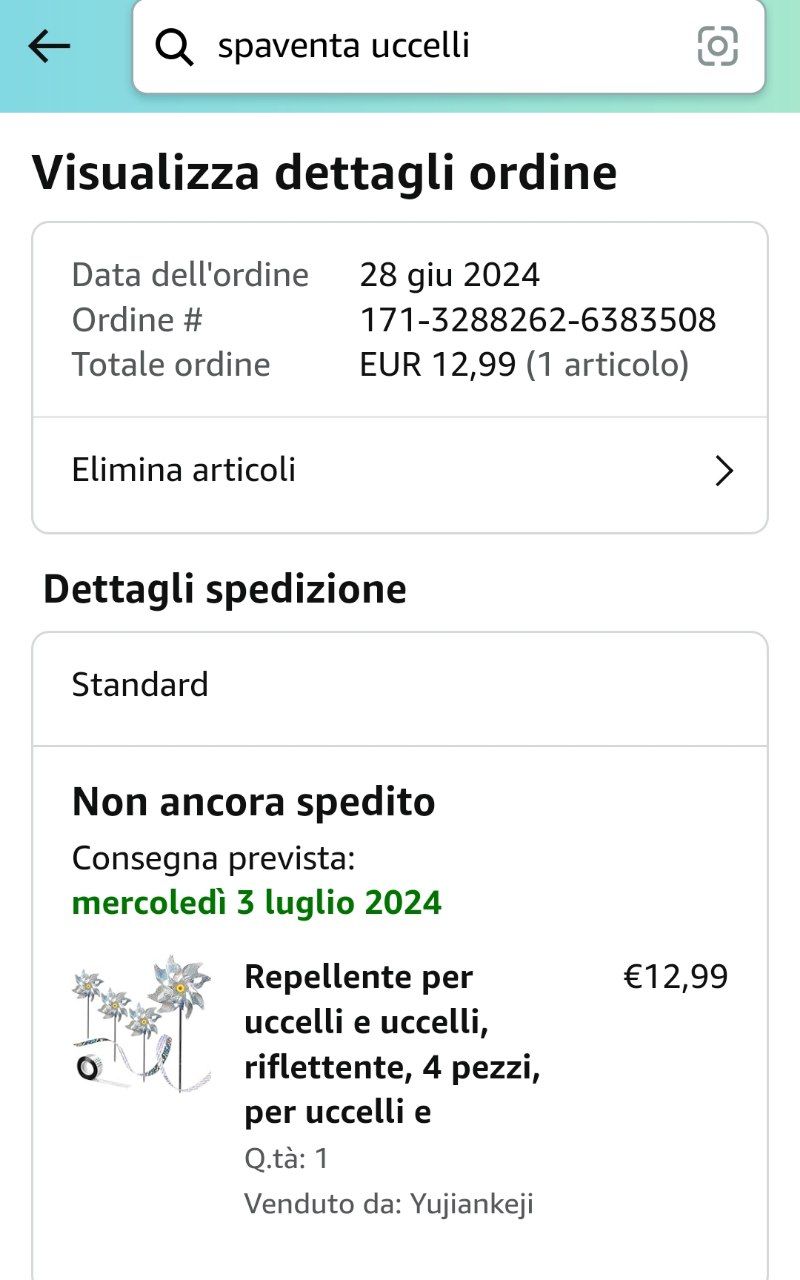Tap the 'Dettagli spedizione' section heading
800x1280 pixels.
225,589
